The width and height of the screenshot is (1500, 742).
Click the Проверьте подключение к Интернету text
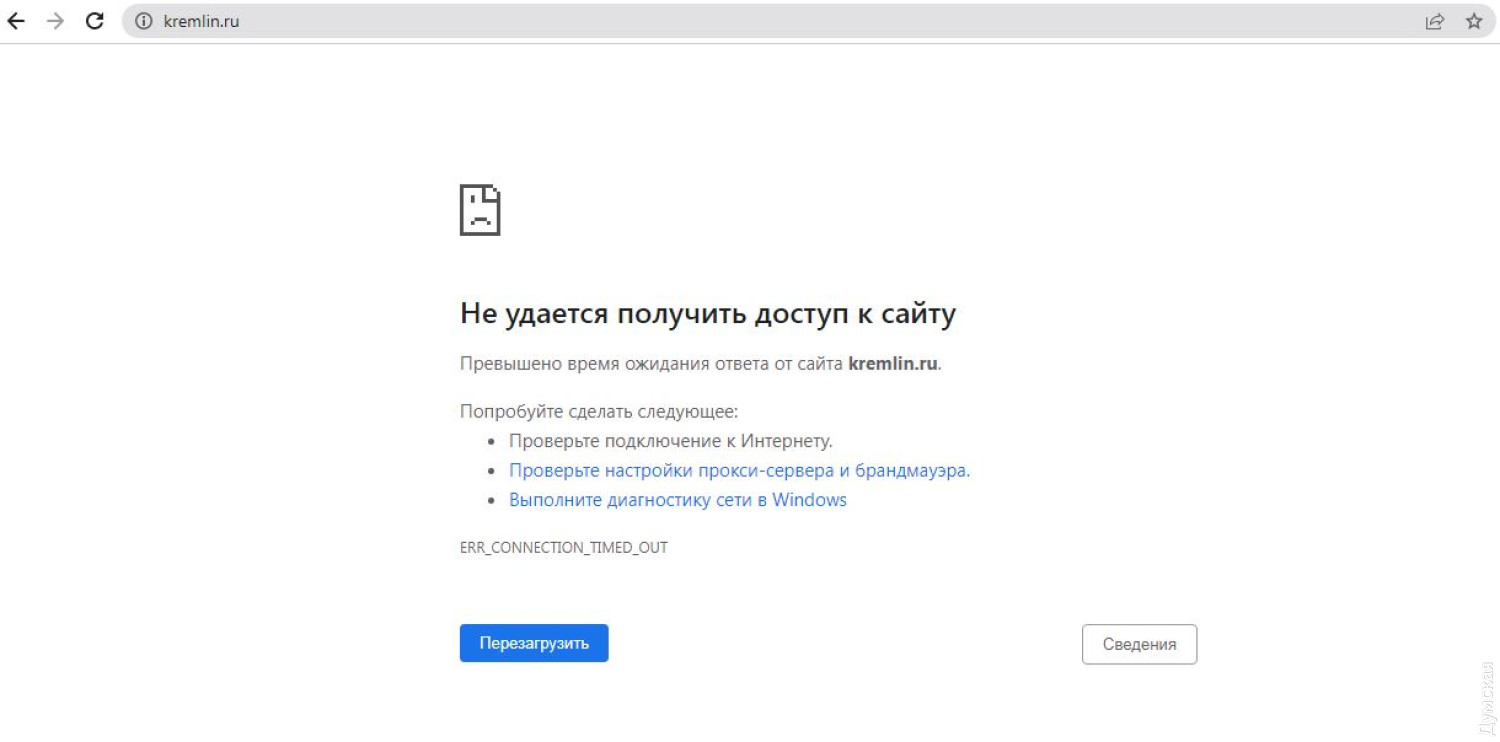670,441
